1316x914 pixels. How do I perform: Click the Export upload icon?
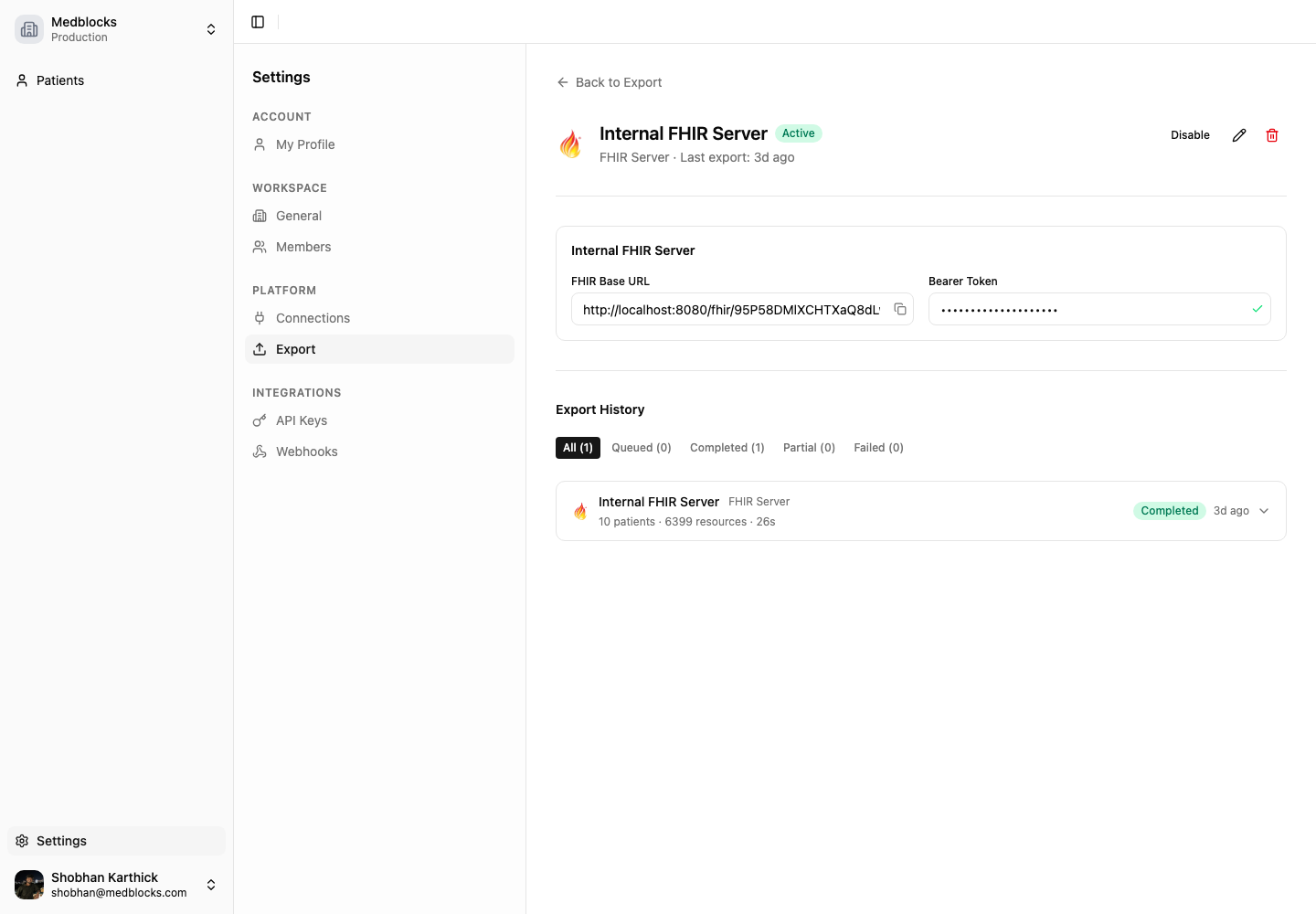[260, 349]
